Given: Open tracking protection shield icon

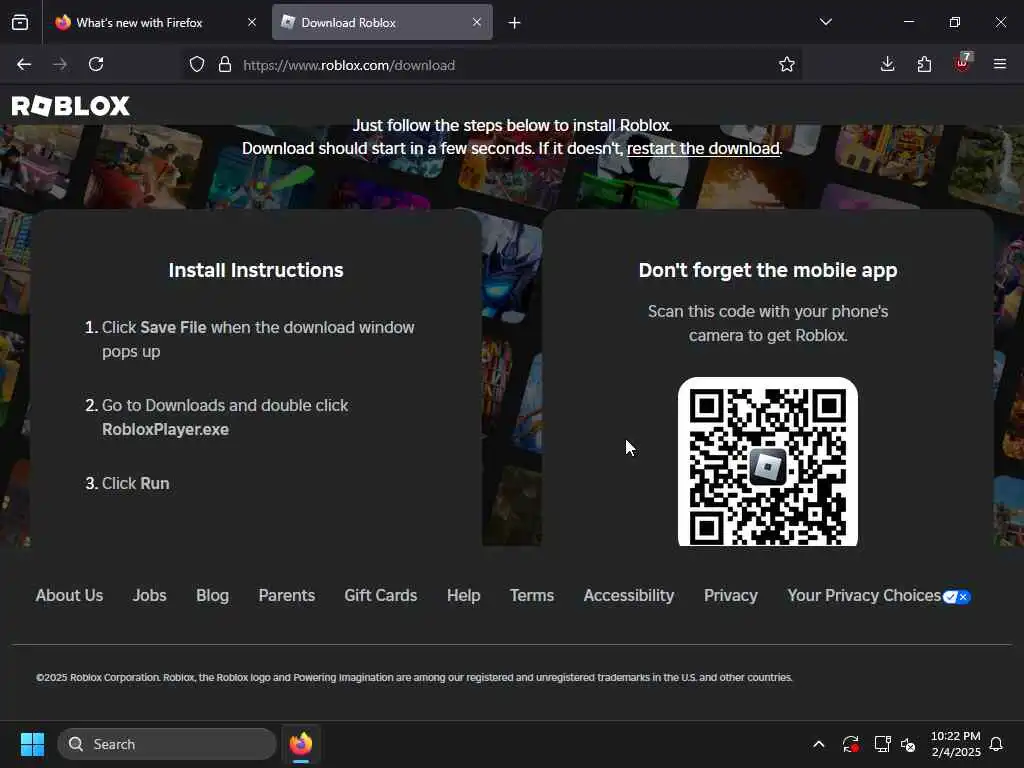Looking at the screenshot, I should pyautogui.click(x=197, y=64).
